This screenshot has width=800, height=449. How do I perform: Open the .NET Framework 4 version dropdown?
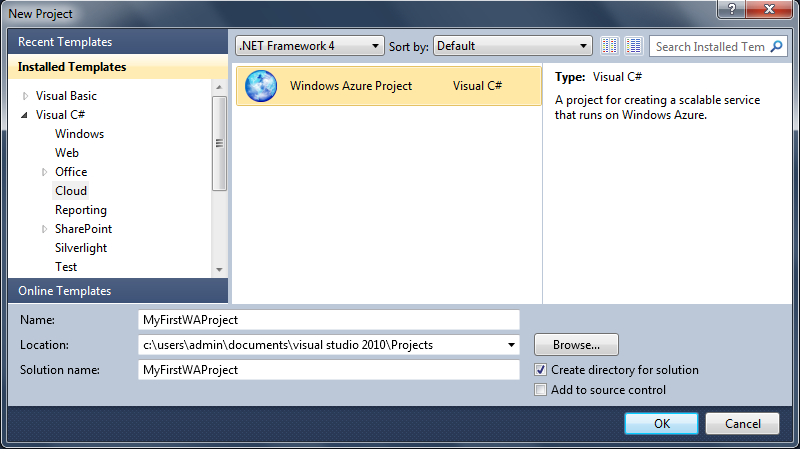(375, 46)
